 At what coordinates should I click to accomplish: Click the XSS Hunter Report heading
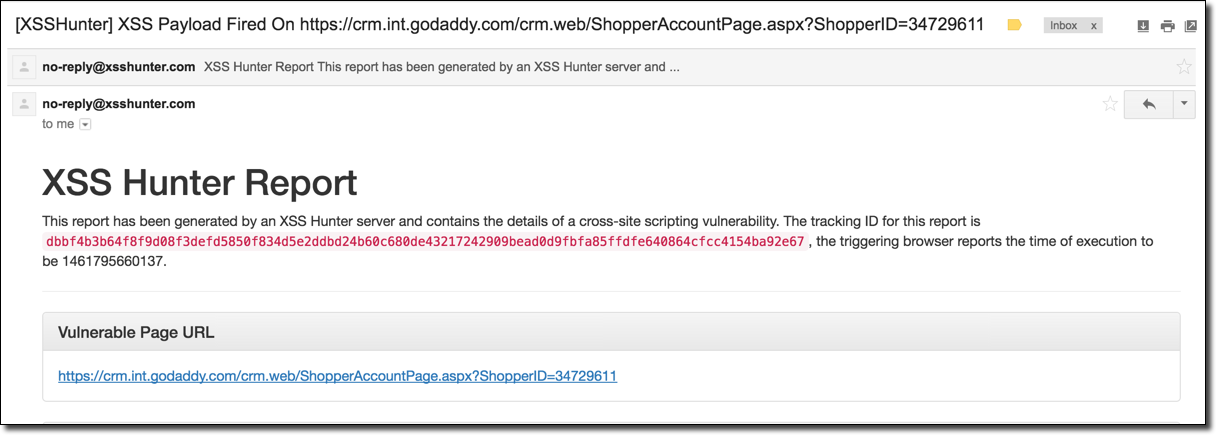(x=200, y=183)
